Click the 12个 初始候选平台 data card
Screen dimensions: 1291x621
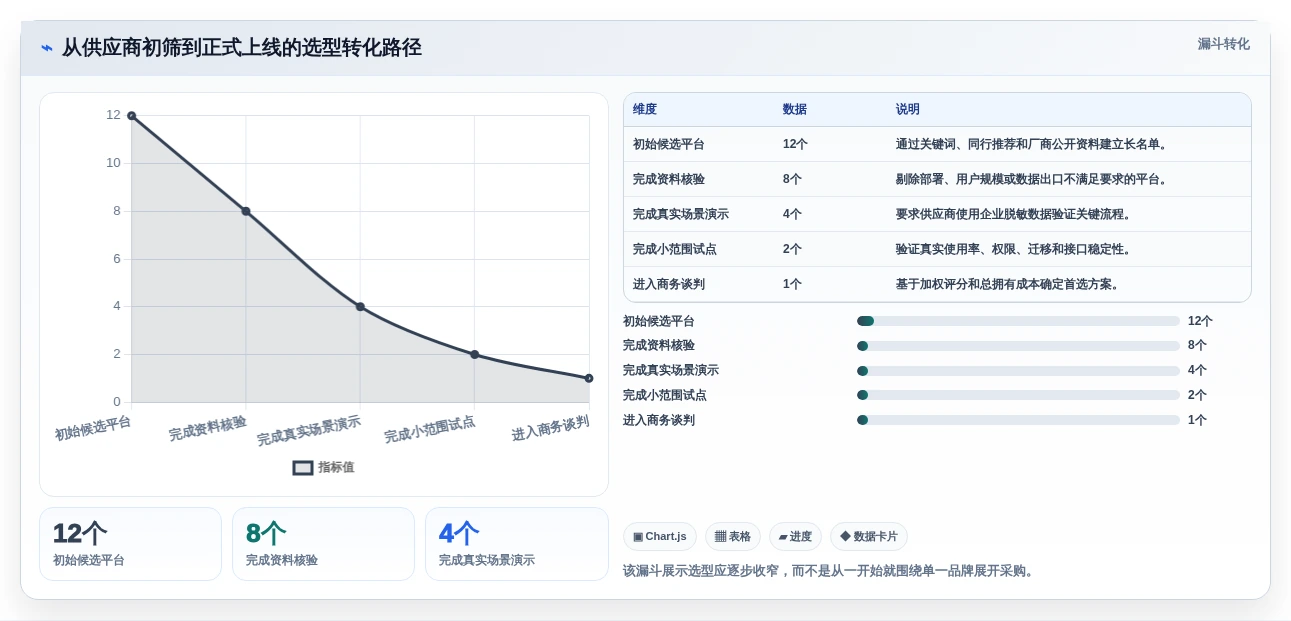130,544
